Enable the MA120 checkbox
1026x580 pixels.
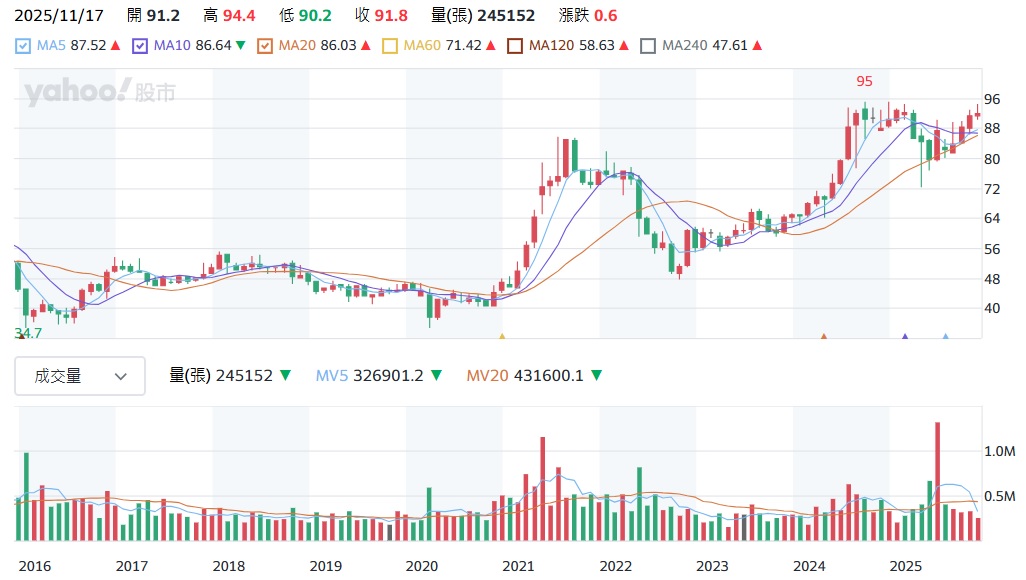click(515, 45)
